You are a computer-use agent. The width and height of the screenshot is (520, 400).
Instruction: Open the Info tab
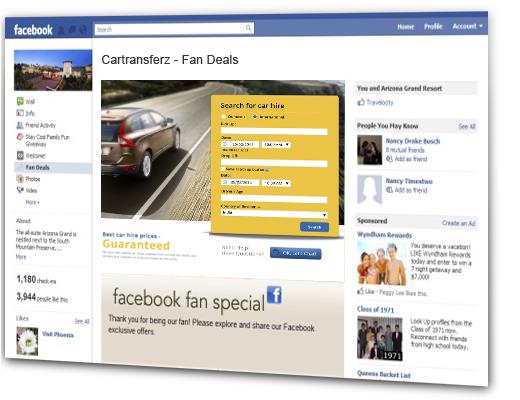(30, 113)
